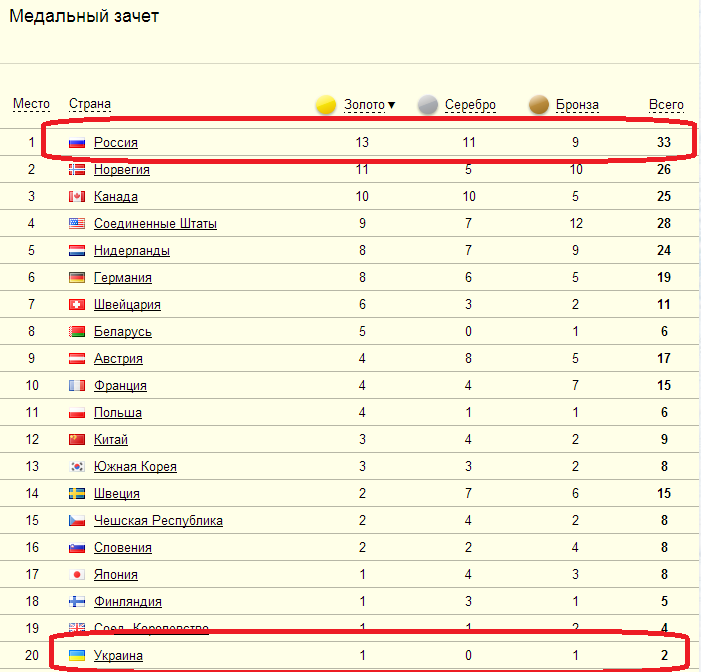This screenshot has width=701, height=672.
Task: Click the bronze medal icon in header
Action: [x=539, y=105]
